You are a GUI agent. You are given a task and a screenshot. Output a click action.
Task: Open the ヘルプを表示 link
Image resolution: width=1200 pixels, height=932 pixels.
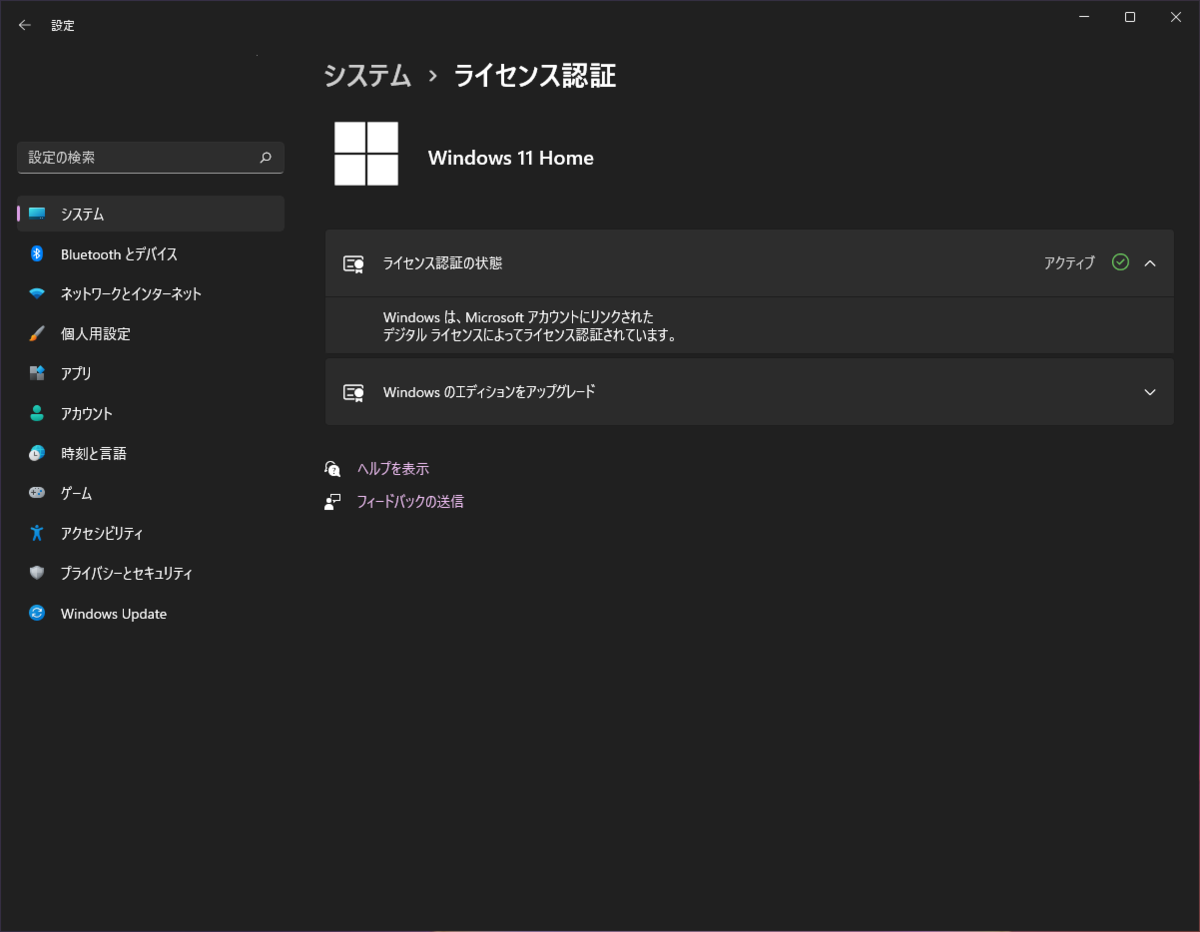click(393, 468)
